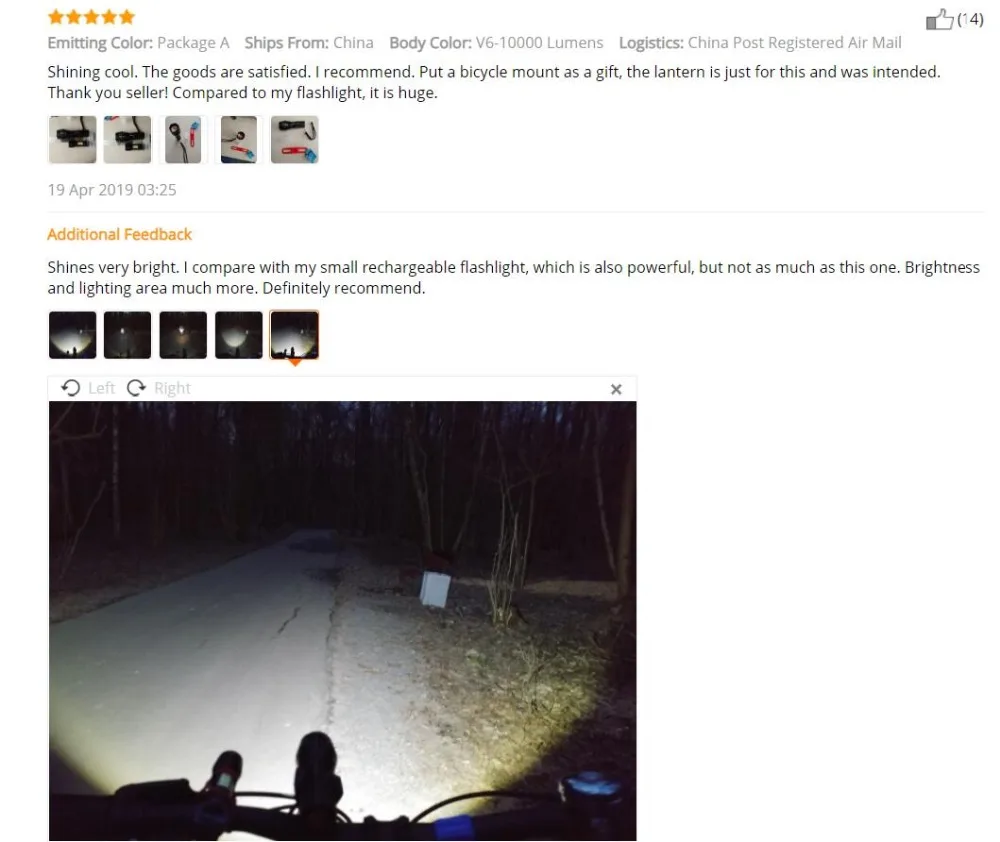View the fourth night beam feedback thumbnail
This screenshot has width=1000, height=842.
click(x=239, y=335)
